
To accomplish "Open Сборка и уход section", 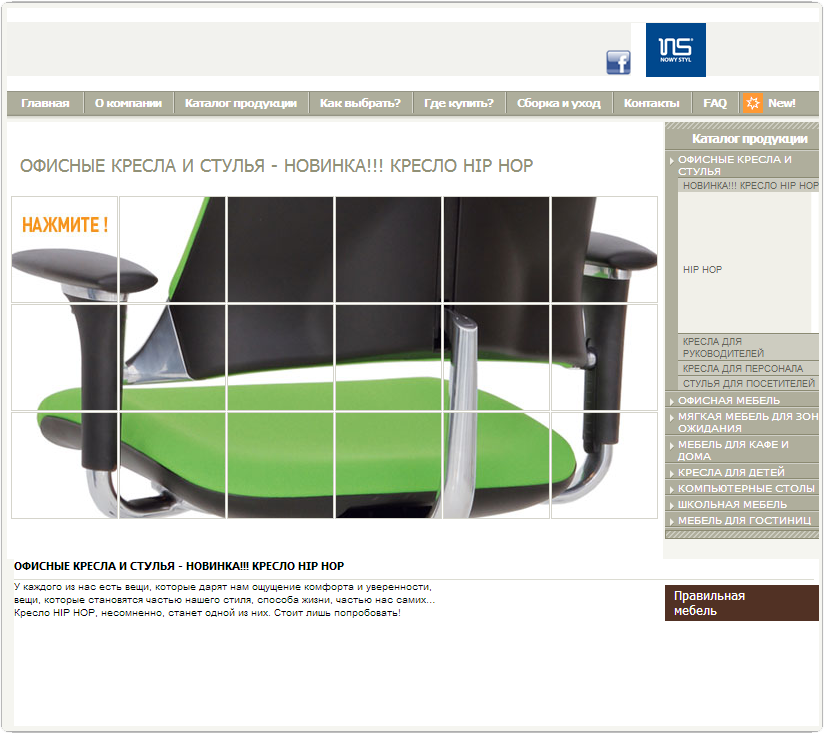I will (559, 104).
